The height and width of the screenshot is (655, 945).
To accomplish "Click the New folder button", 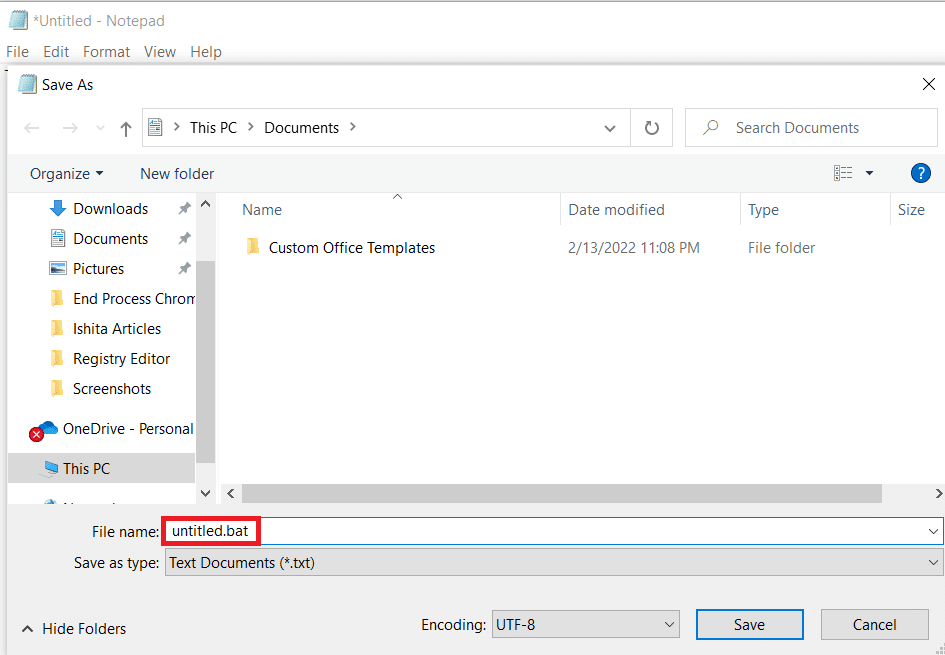I will [x=177, y=174].
